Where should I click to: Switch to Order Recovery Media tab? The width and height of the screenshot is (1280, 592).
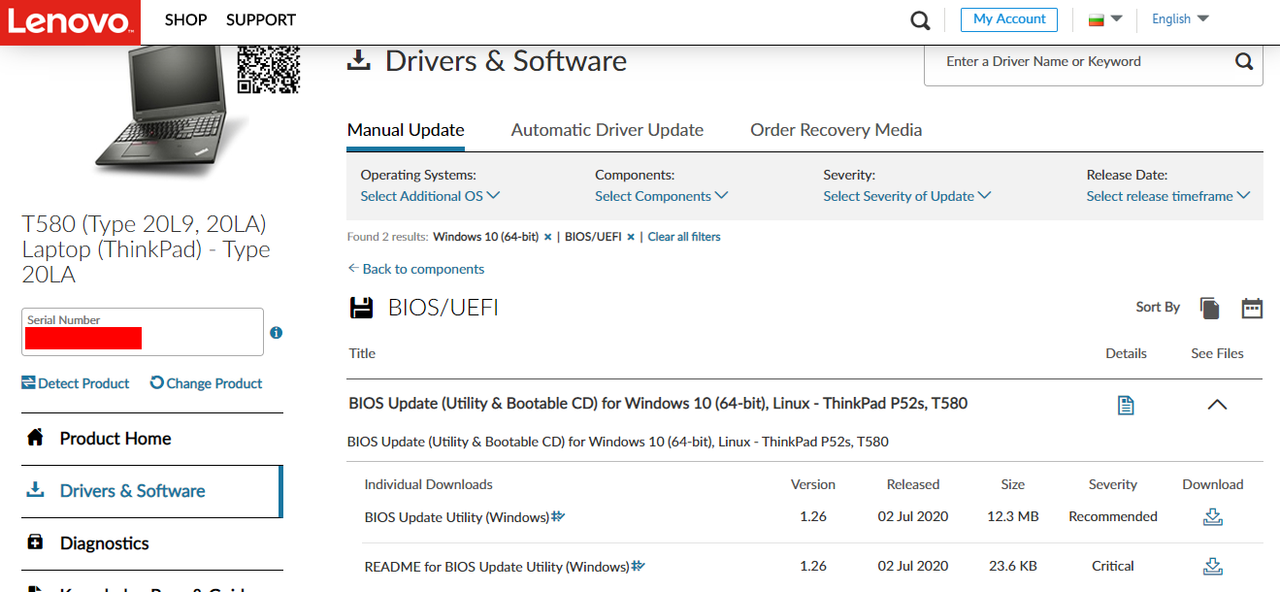coord(836,130)
